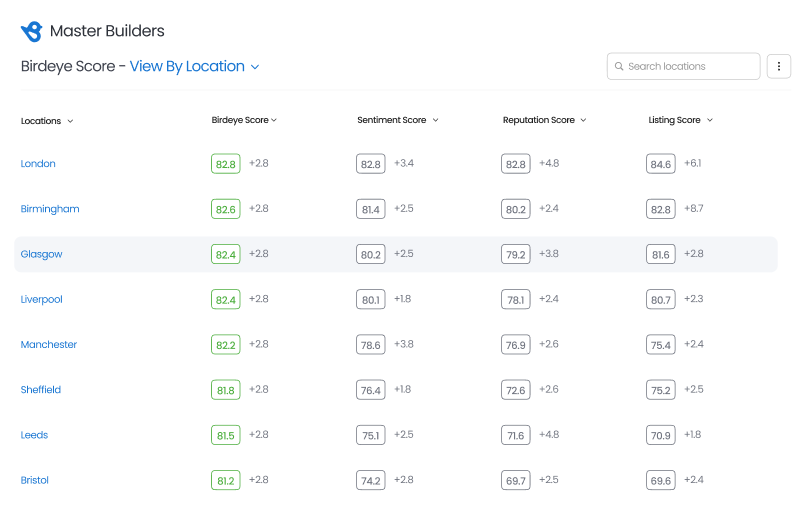812x524 pixels.
Task: Click Bristol's Reputation Score 69.7 badge
Action: point(516,481)
